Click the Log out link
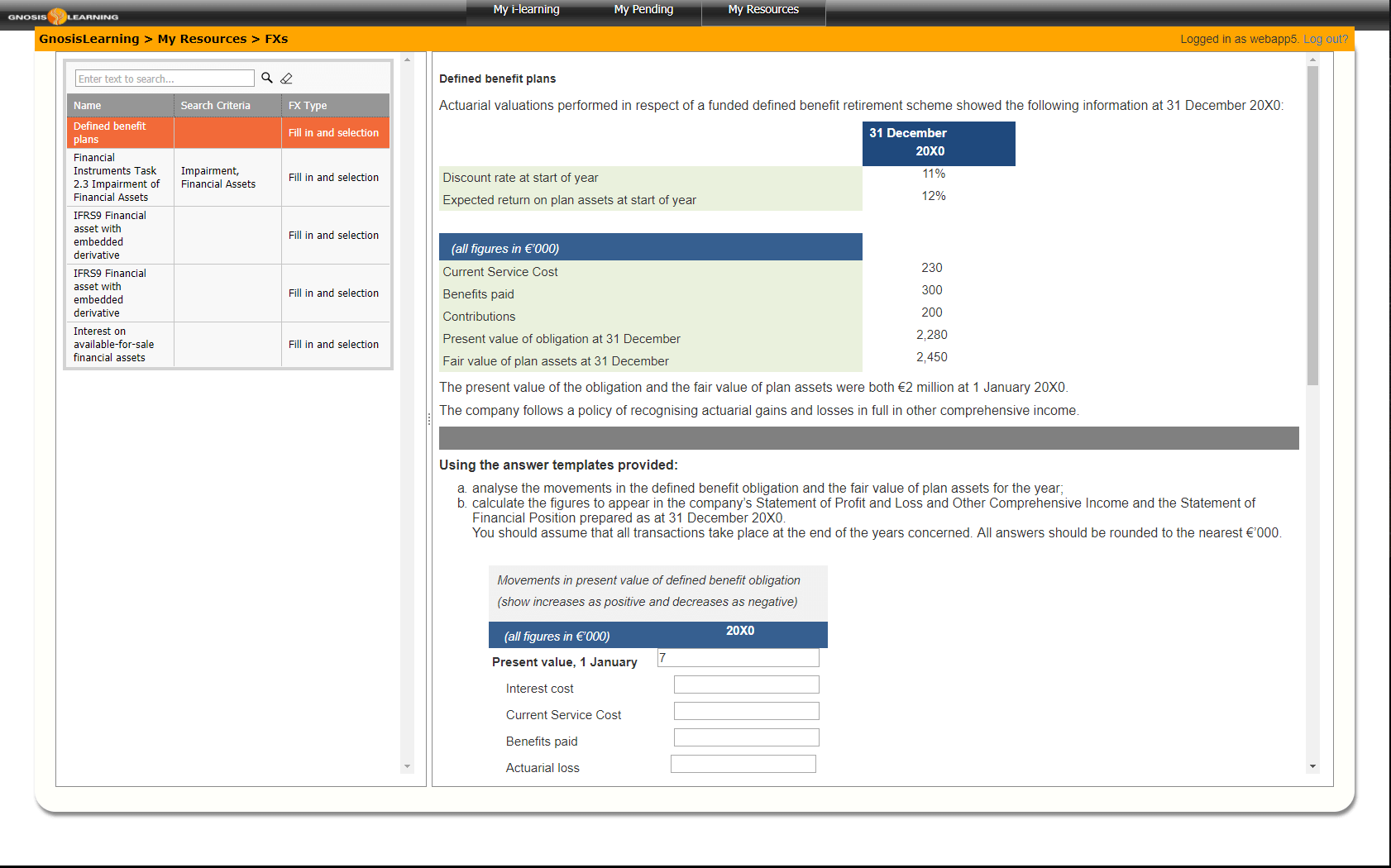 coord(1325,39)
